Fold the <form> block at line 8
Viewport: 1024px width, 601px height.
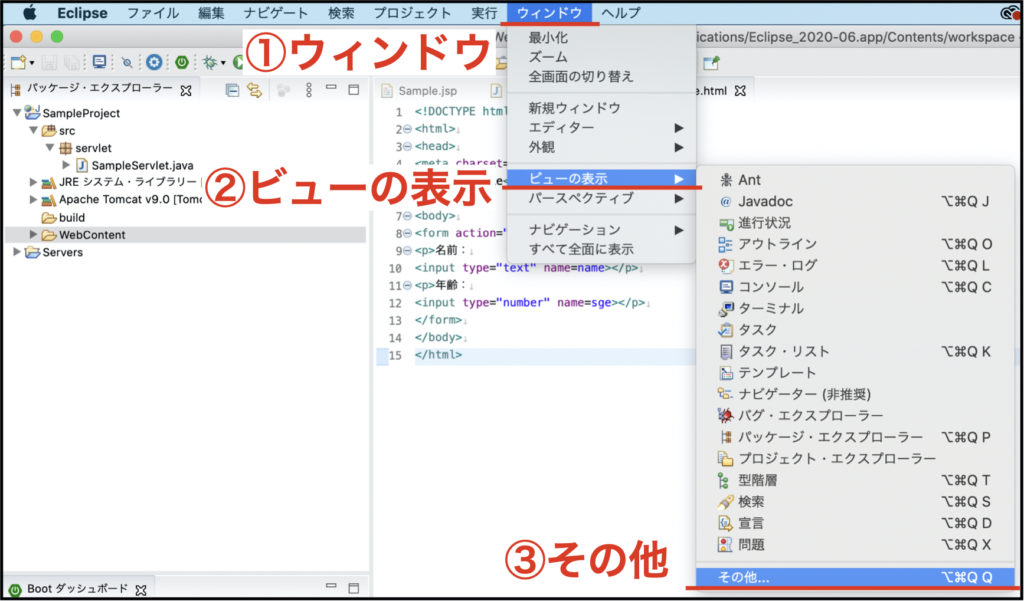pyautogui.click(x=408, y=233)
